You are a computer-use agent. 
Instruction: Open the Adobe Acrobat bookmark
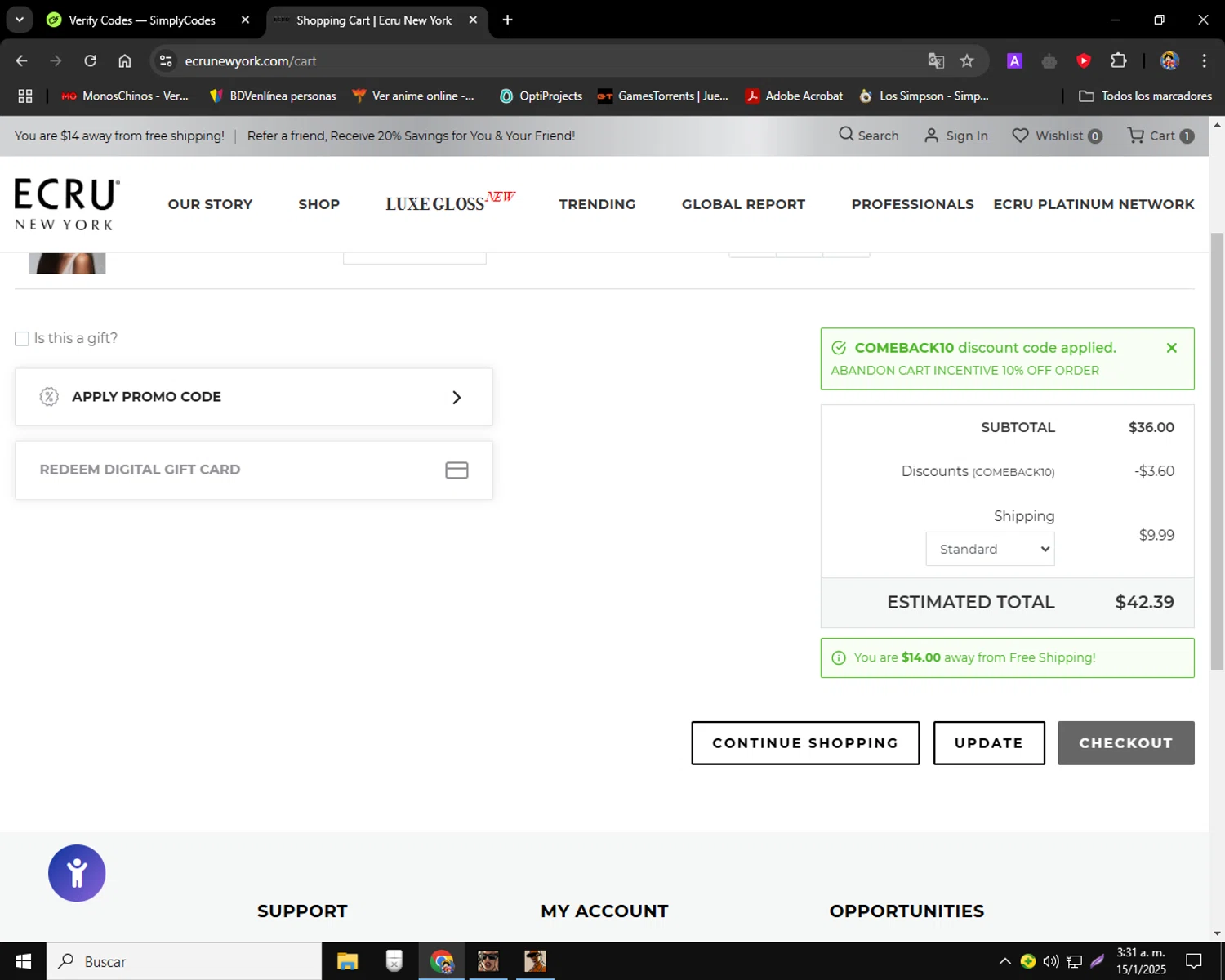794,96
